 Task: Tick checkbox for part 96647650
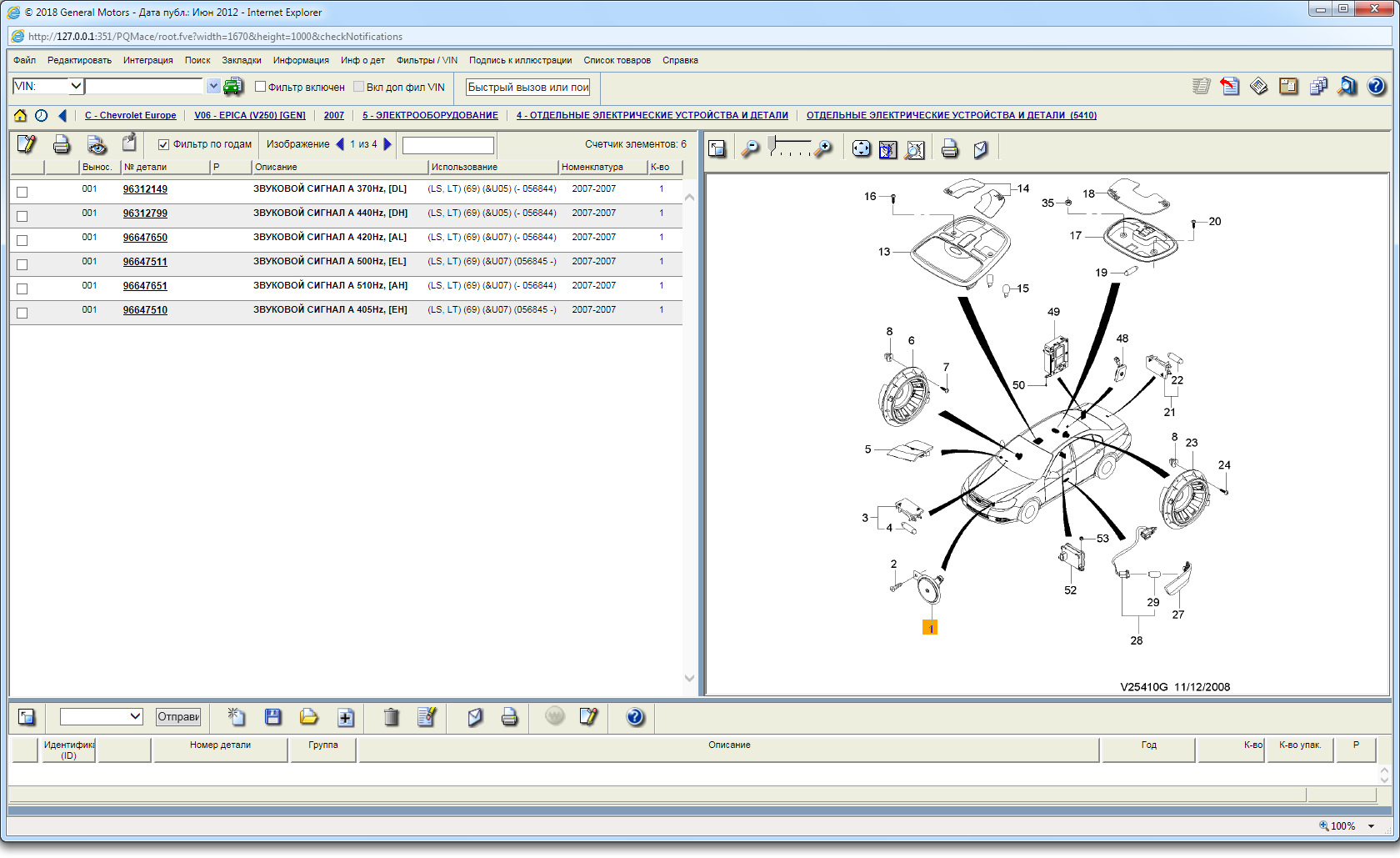(x=22, y=240)
